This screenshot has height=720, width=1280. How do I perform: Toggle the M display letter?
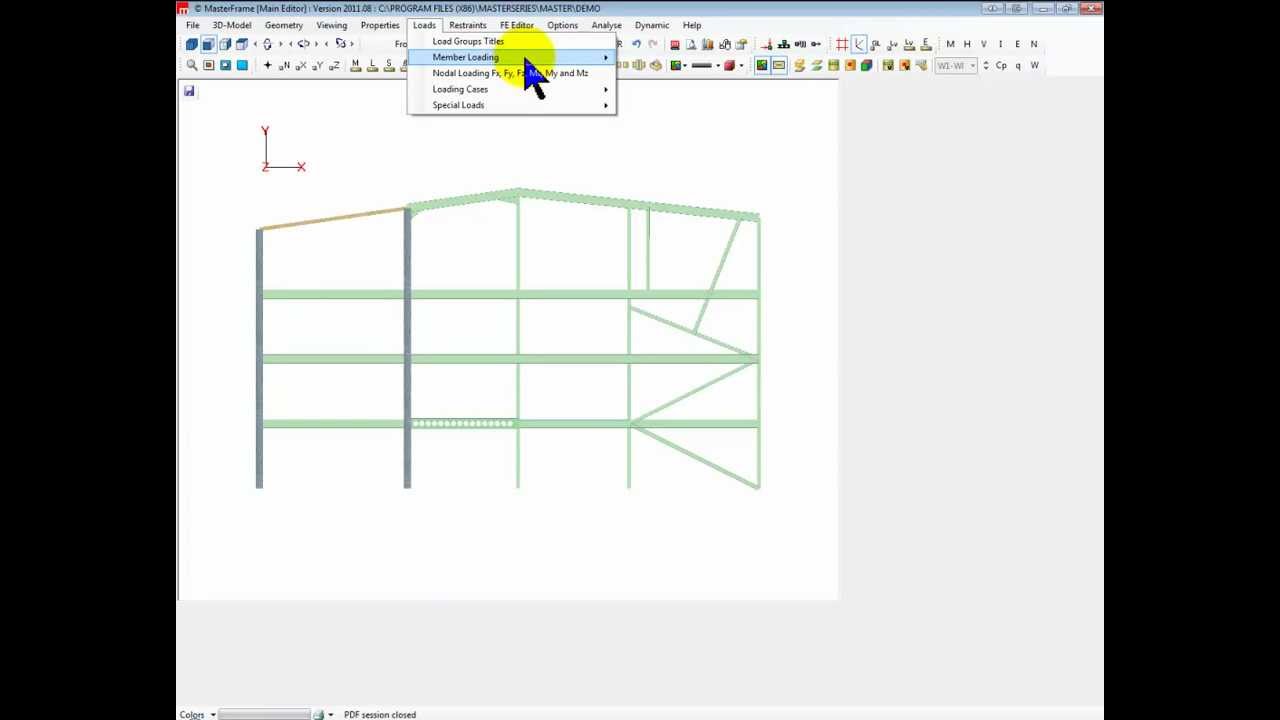(x=950, y=44)
